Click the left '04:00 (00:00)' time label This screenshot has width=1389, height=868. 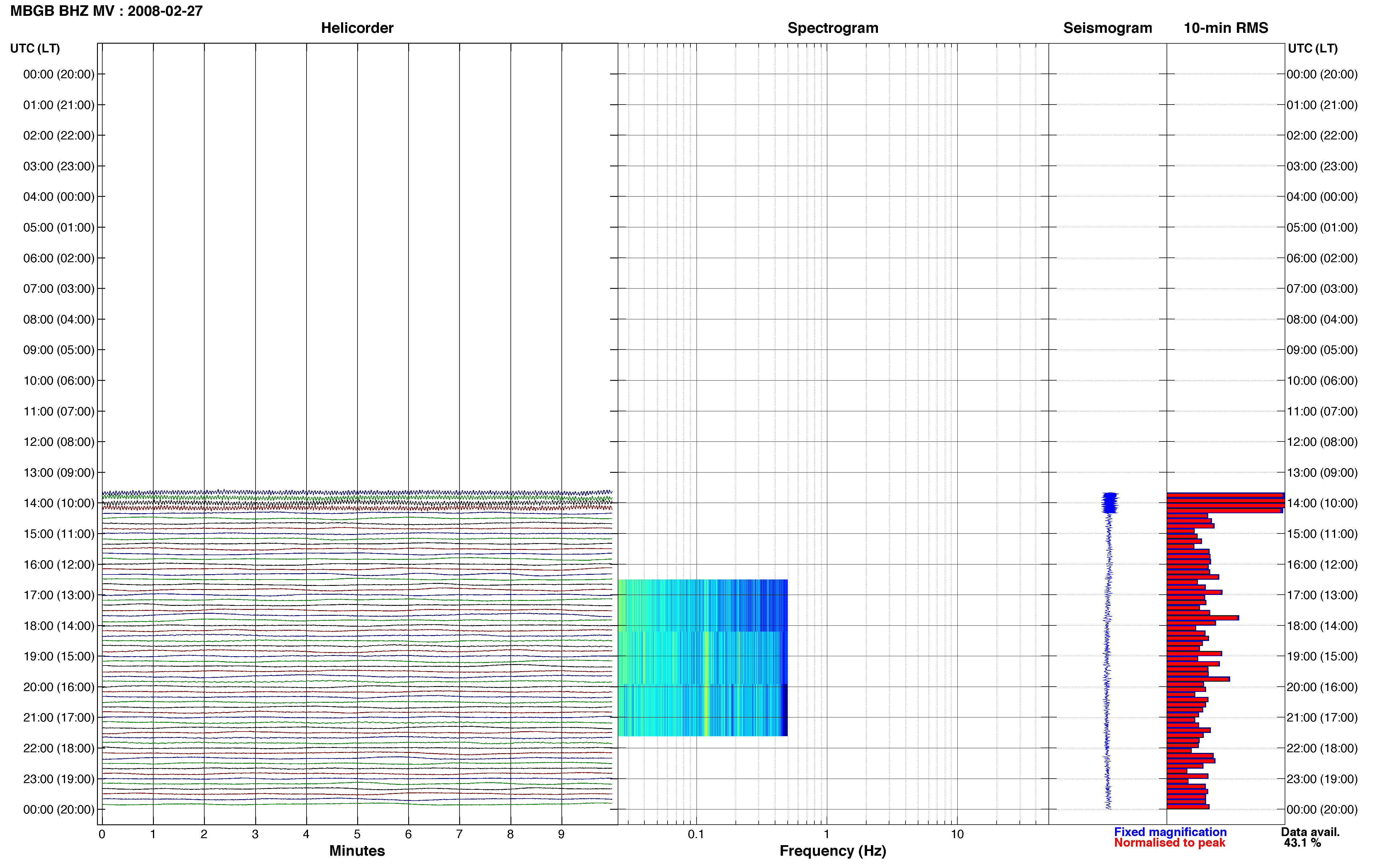point(59,197)
